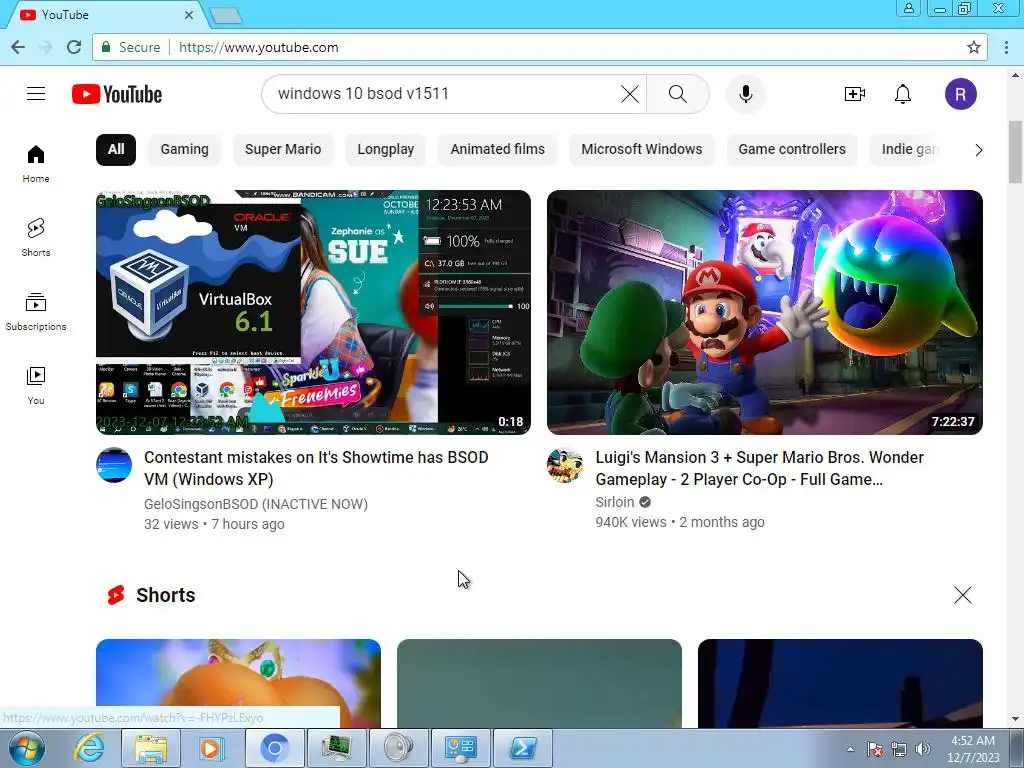The width and height of the screenshot is (1024, 768).
Task: Visit the GeloSingsonBSOD (INACTIVE NOW) channel name
Action: [x=256, y=504]
